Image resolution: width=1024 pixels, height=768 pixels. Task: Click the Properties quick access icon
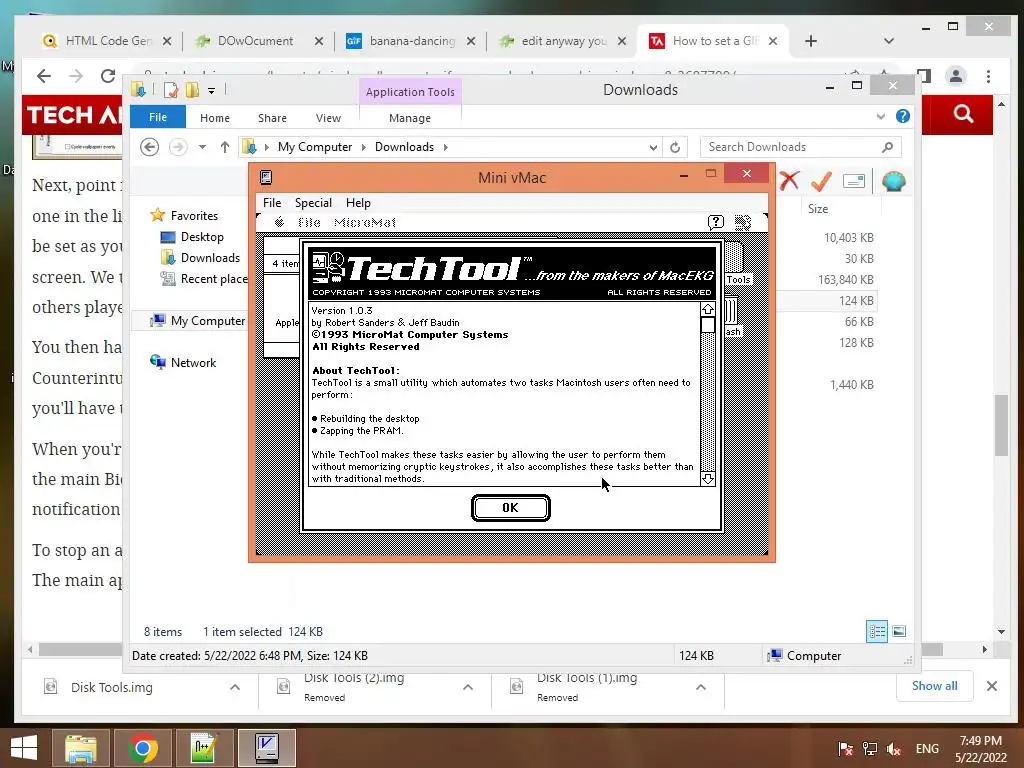pos(171,89)
